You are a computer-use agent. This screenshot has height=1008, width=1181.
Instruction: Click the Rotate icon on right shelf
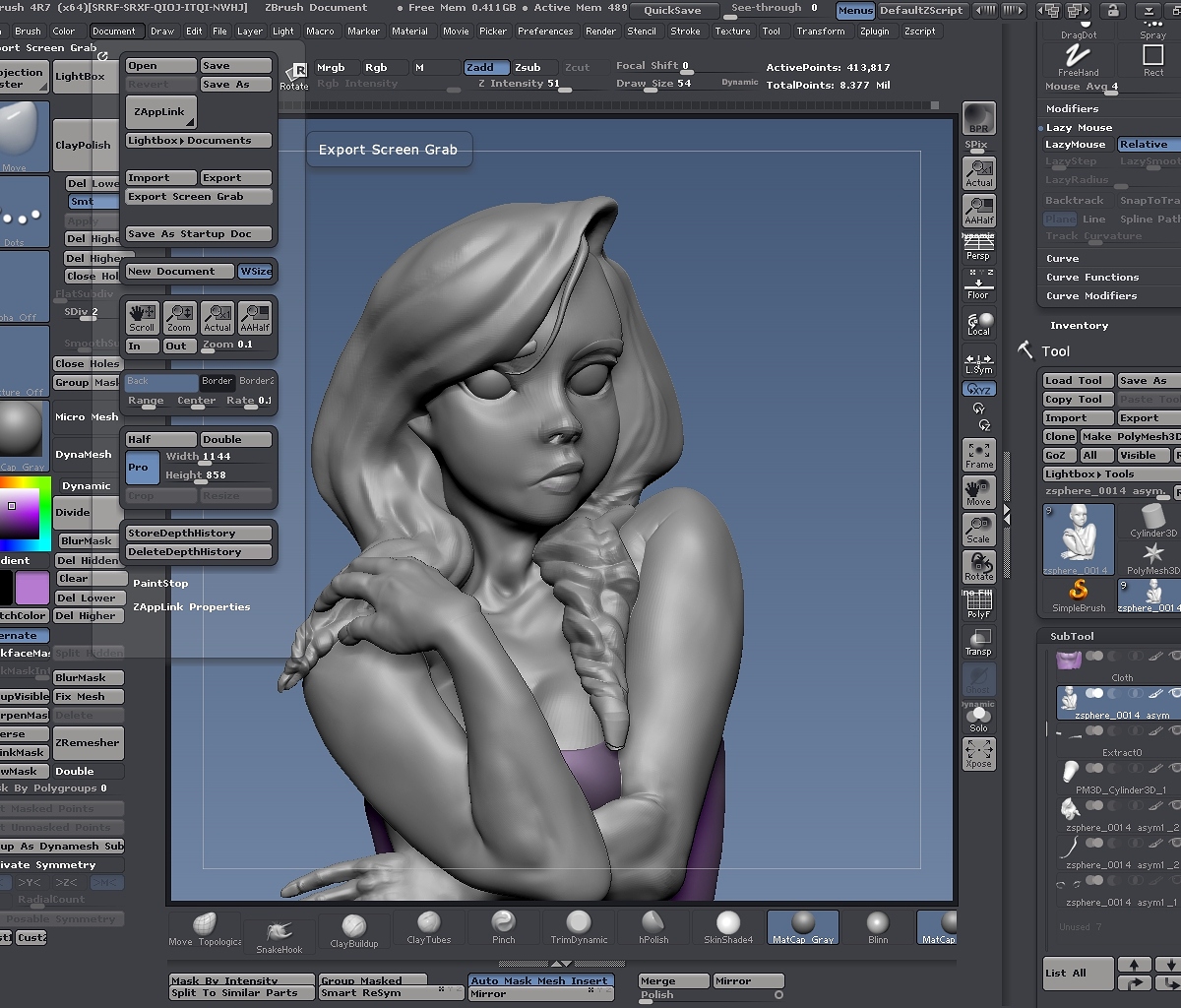[978, 567]
